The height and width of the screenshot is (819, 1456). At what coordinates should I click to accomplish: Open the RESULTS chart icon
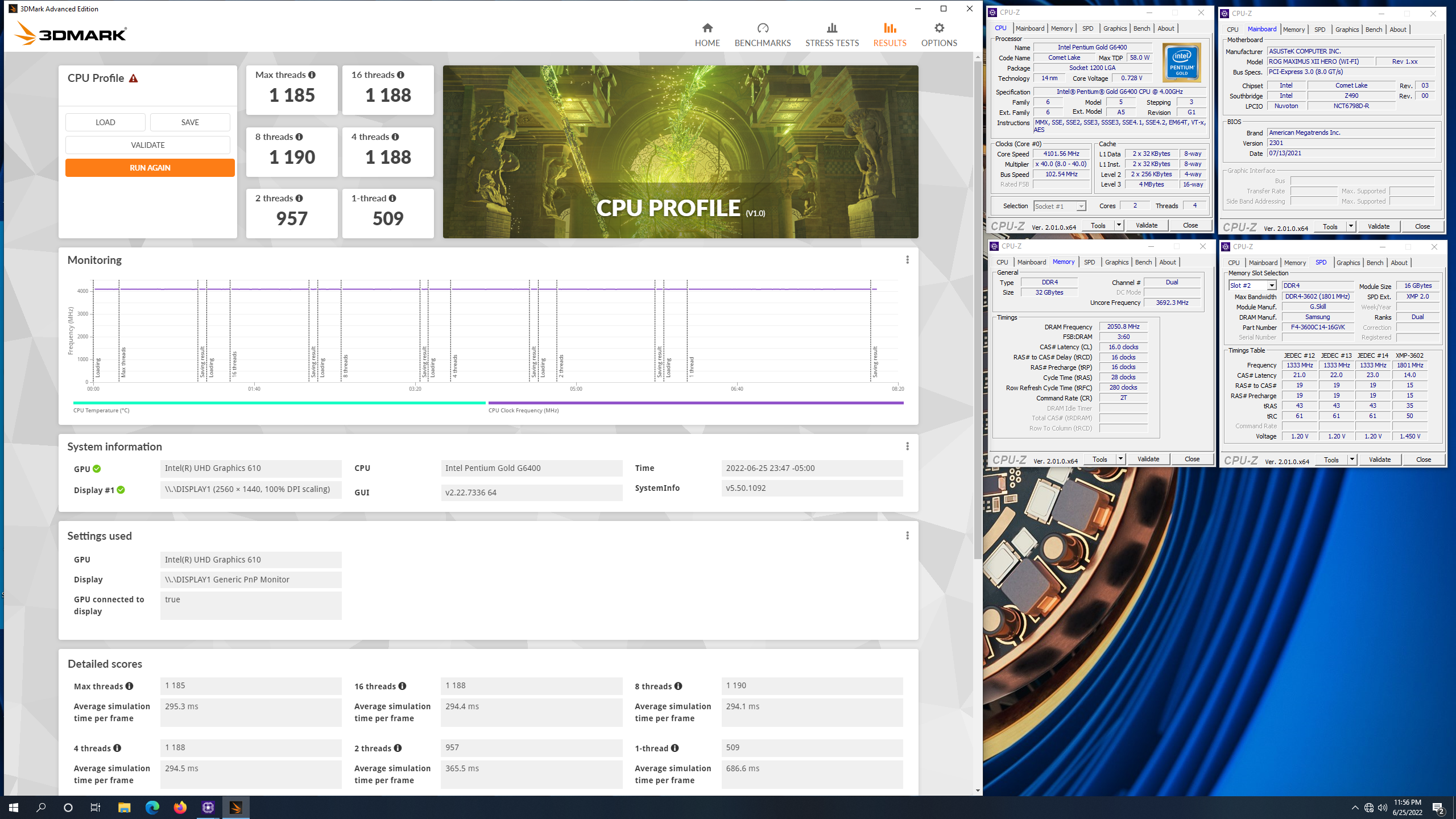[890, 28]
